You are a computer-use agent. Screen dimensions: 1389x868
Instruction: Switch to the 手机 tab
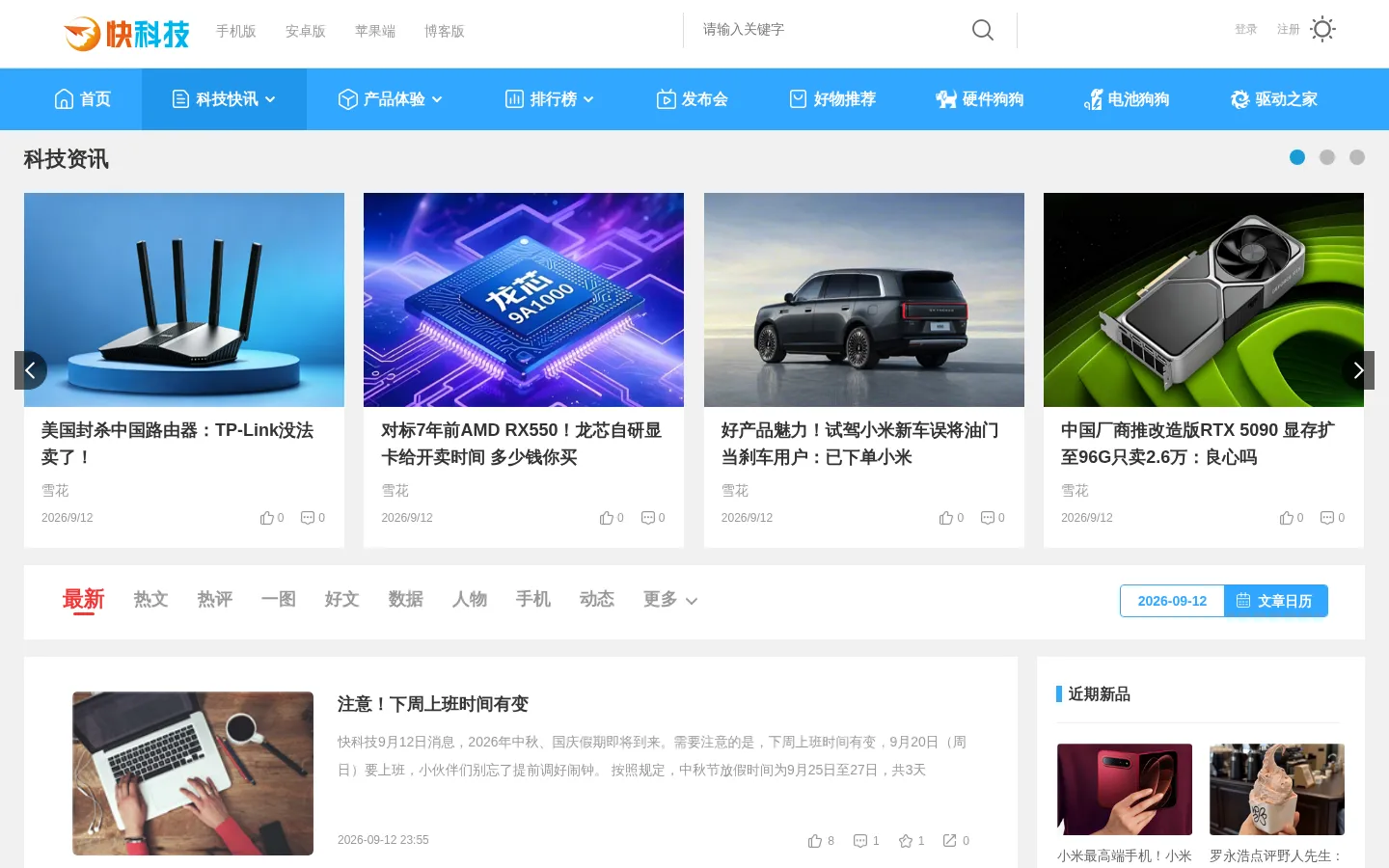click(x=533, y=600)
